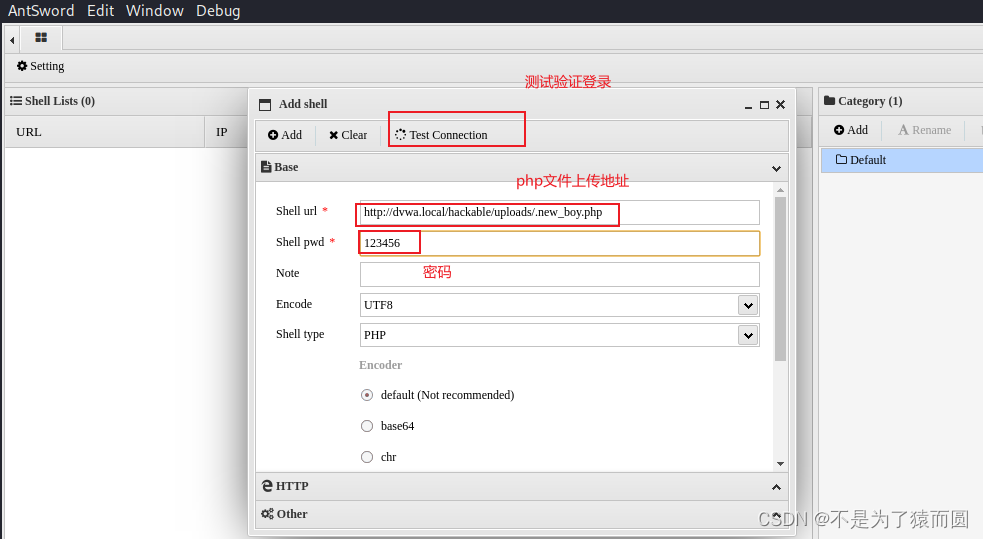This screenshot has width=983, height=539.
Task: Click the Category (1) heading
Action: click(x=863, y=101)
